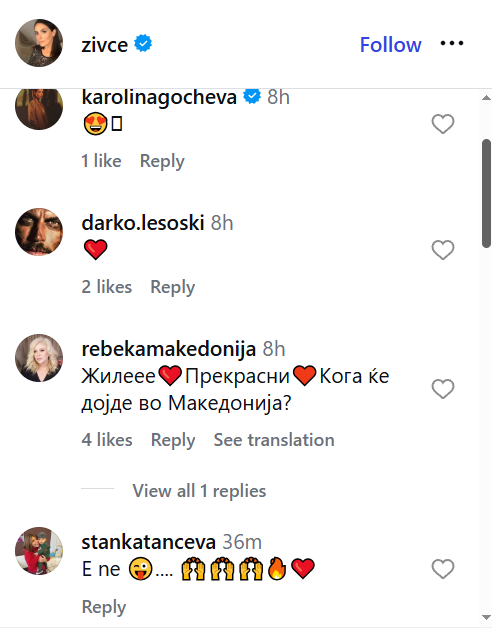Open stankatanceva's profile avatar
This screenshot has width=492, height=628.
pos(39,551)
